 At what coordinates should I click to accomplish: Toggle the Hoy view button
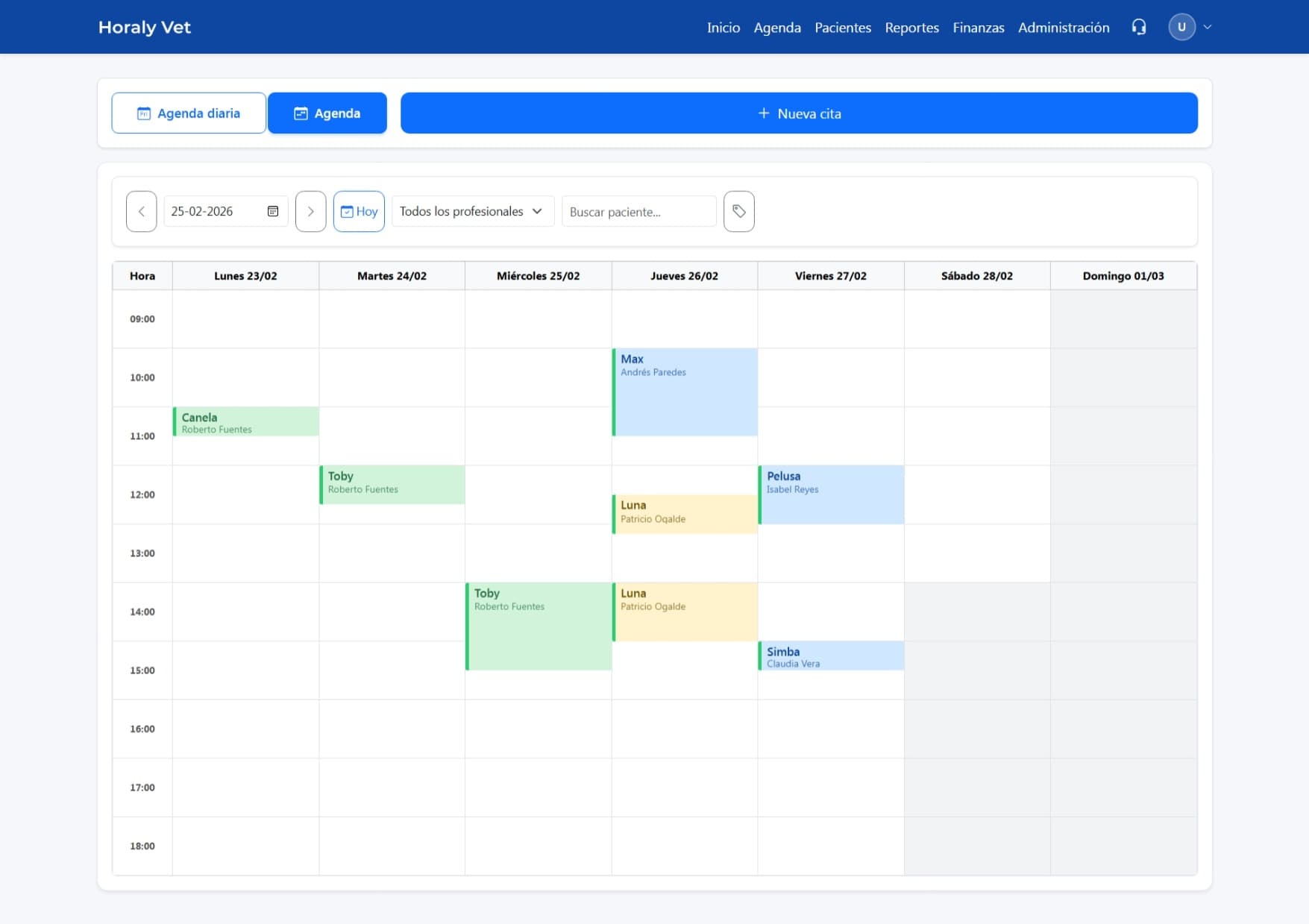(359, 211)
